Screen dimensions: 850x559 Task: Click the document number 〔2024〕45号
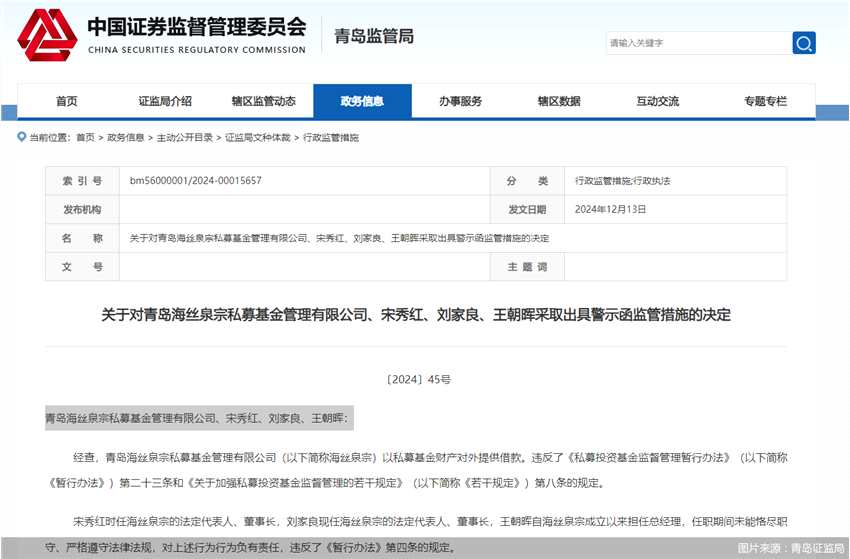[417, 380]
